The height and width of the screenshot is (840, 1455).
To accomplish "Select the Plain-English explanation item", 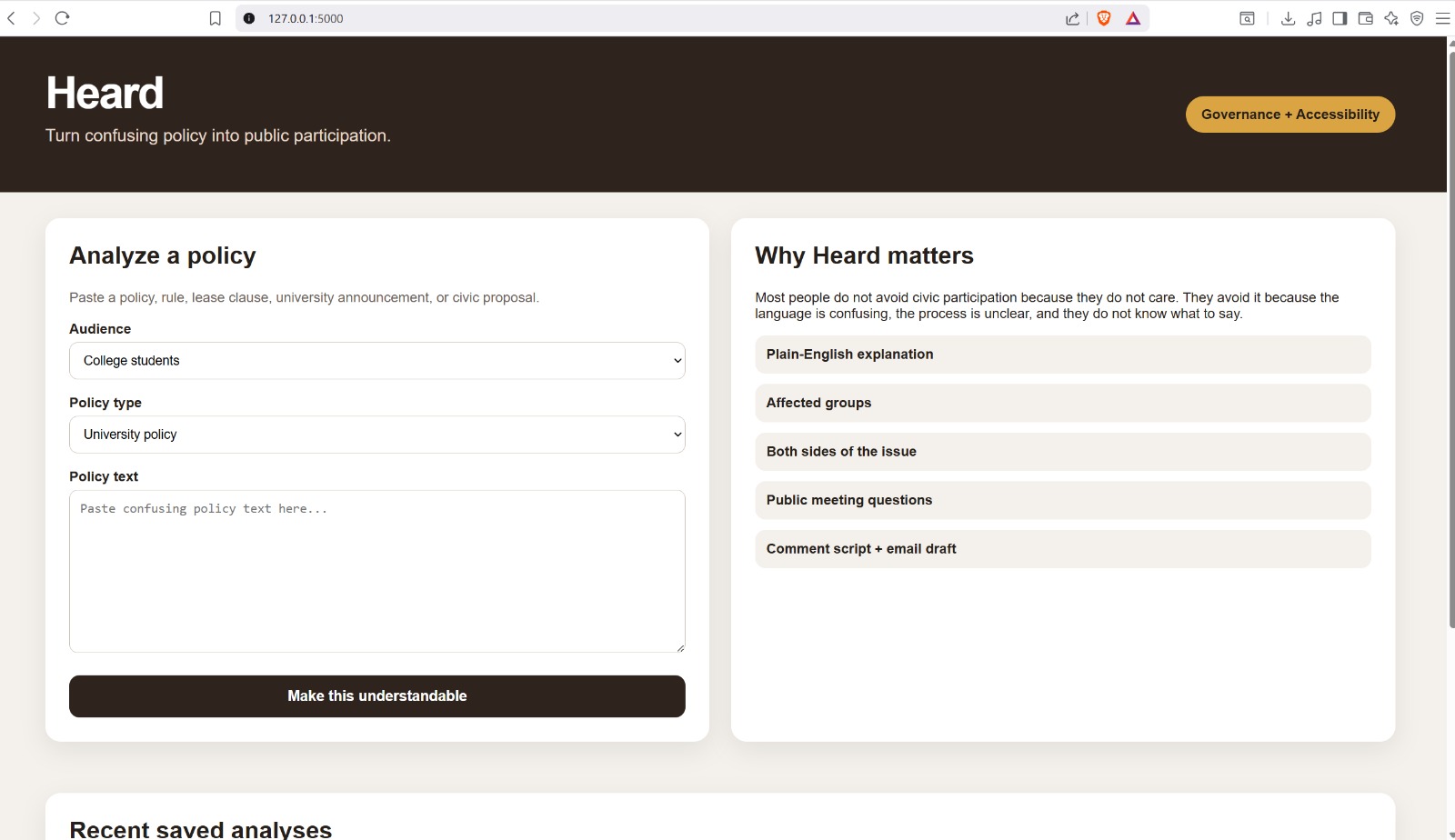I will point(1063,355).
